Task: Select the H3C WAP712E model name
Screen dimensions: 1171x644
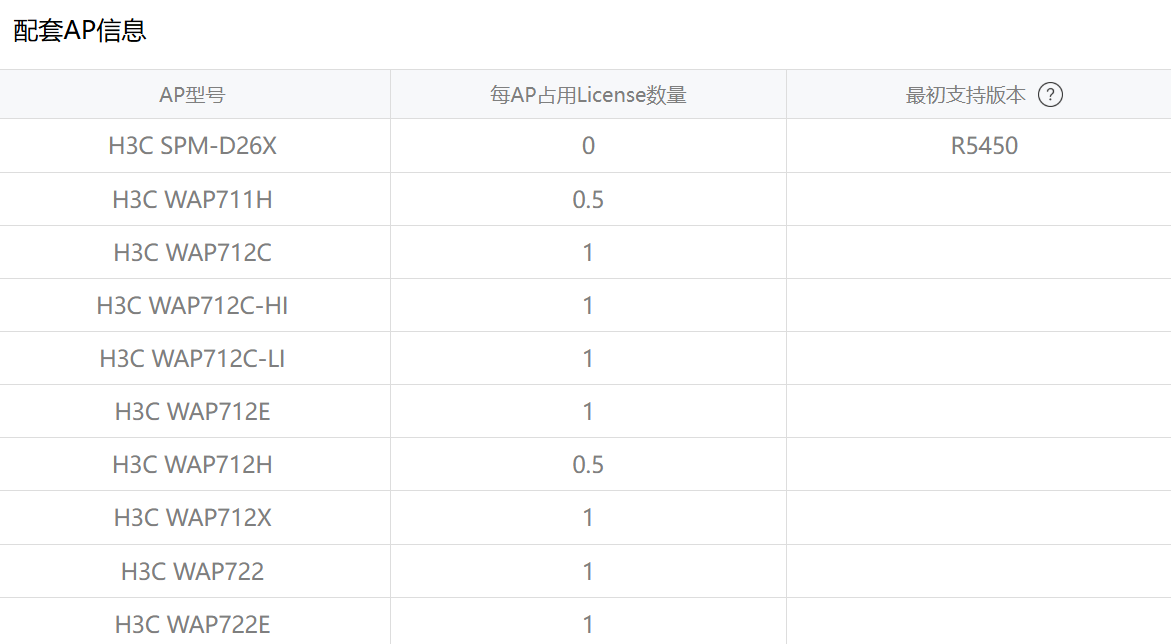Action: click(x=192, y=412)
